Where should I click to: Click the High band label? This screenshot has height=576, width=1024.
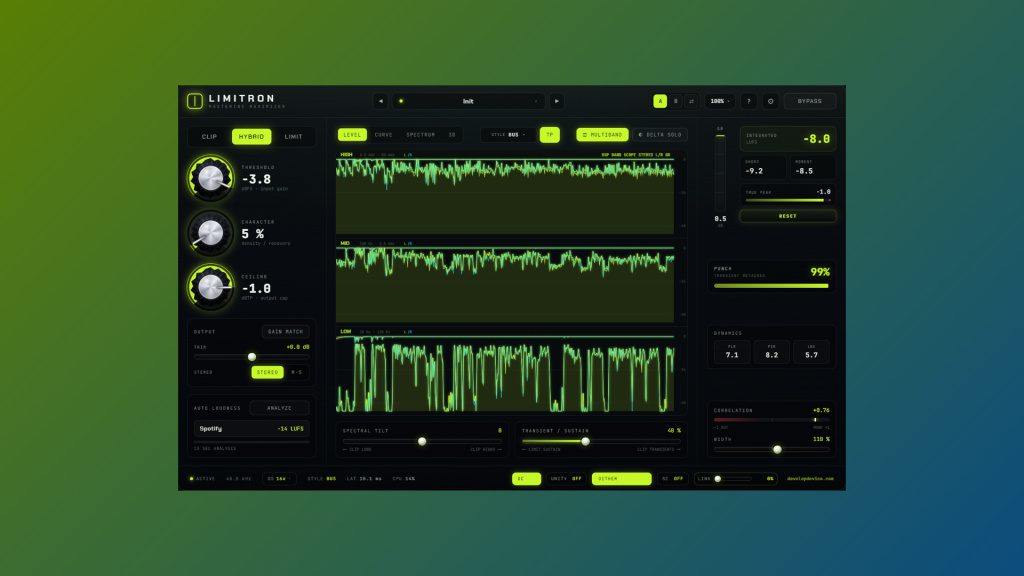click(x=346, y=155)
